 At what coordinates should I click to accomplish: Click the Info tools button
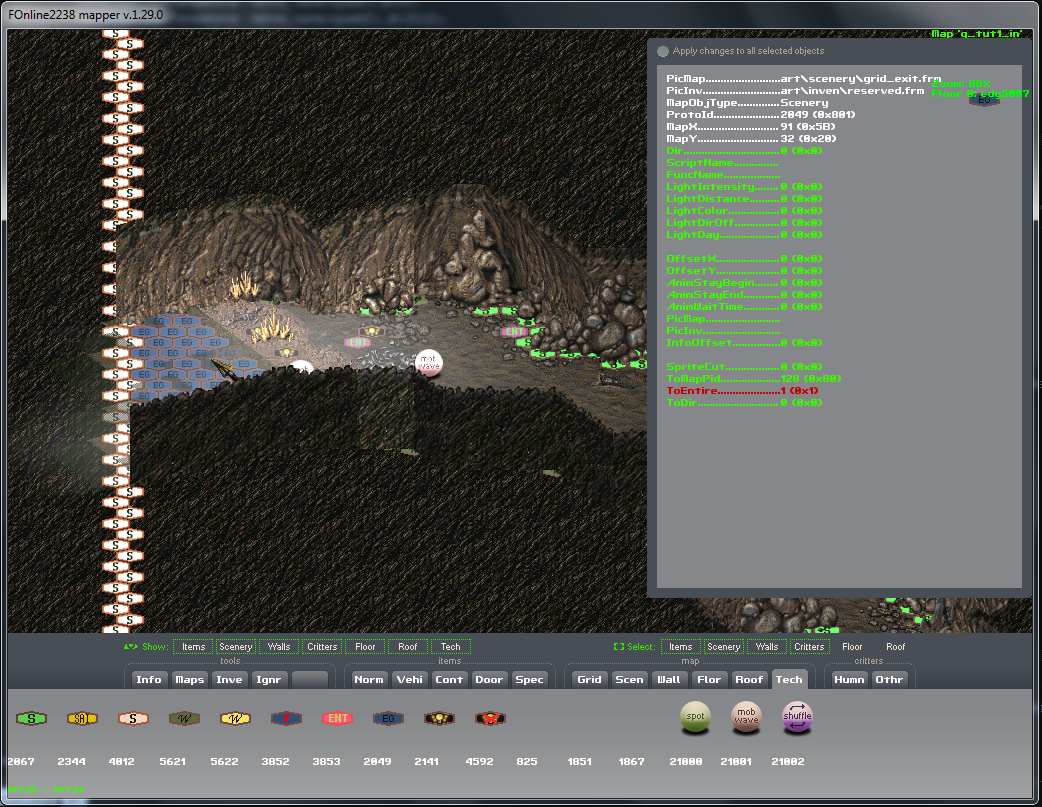(x=149, y=680)
